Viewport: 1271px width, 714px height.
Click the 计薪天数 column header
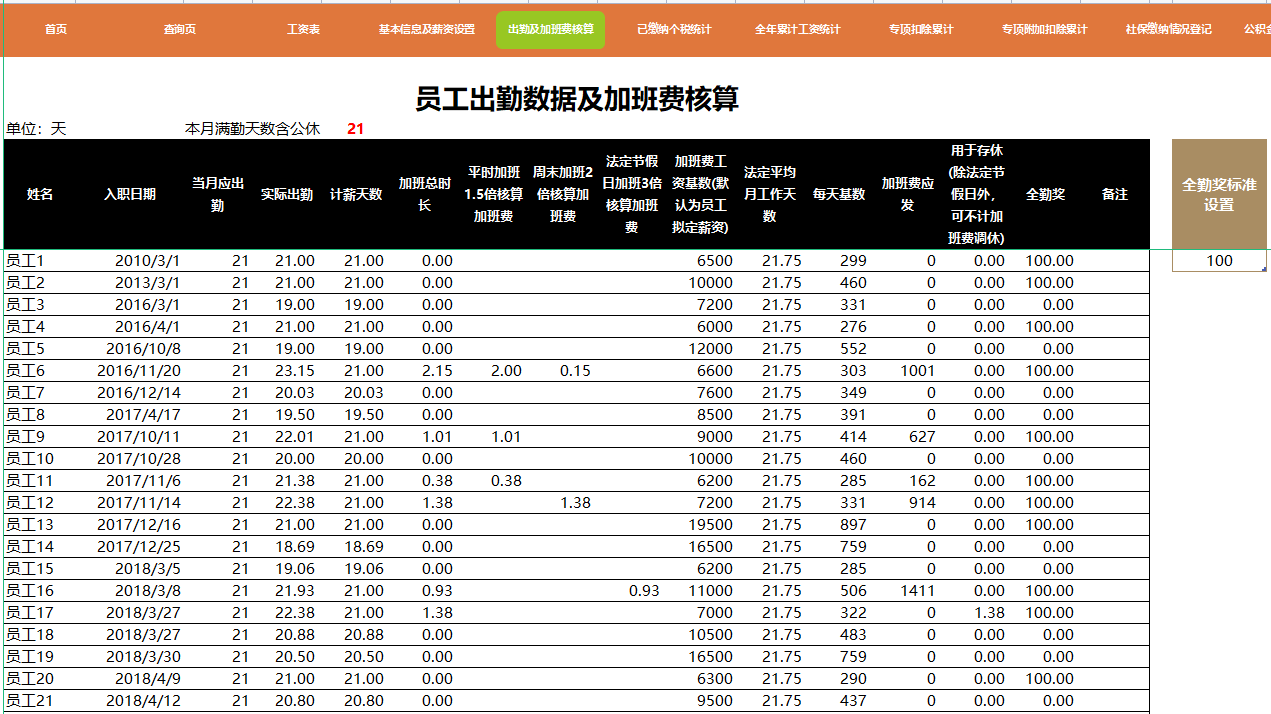tap(356, 194)
